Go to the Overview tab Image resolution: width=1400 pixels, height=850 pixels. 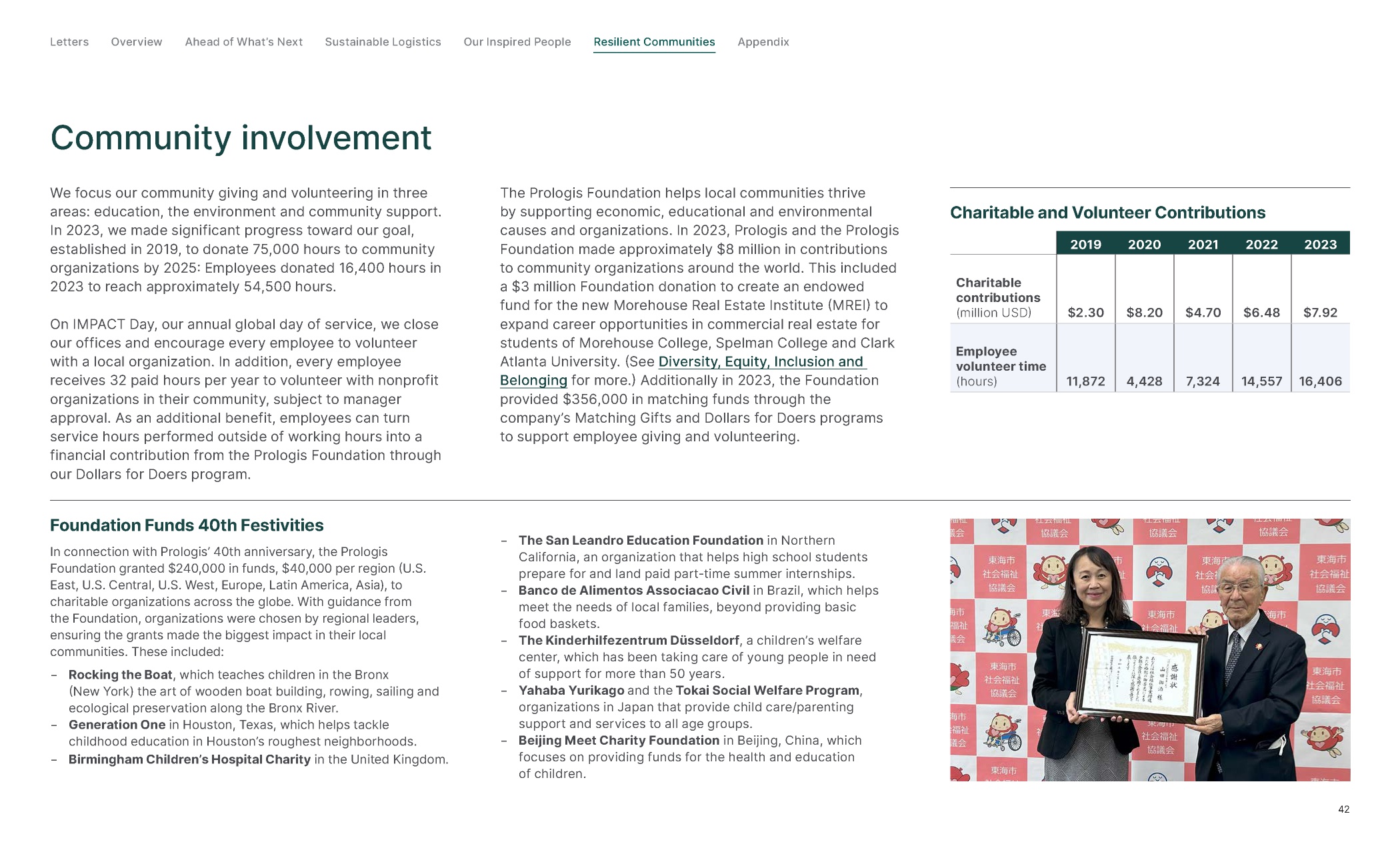[137, 42]
